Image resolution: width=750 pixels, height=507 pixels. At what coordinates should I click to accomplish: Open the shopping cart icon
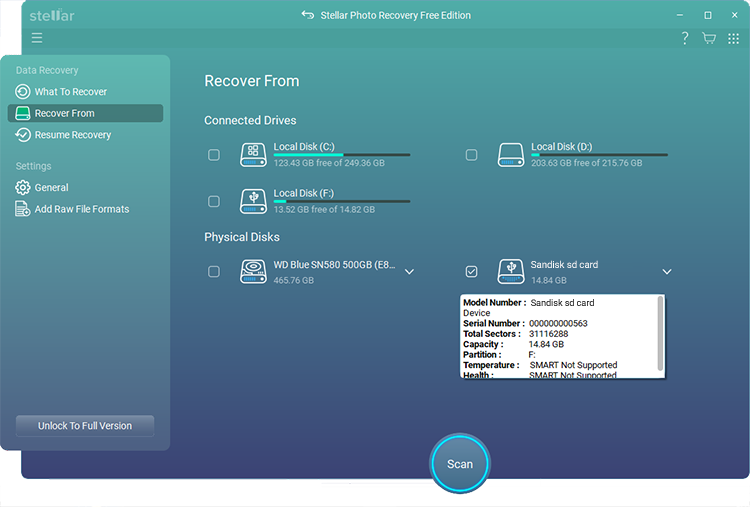pos(709,38)
